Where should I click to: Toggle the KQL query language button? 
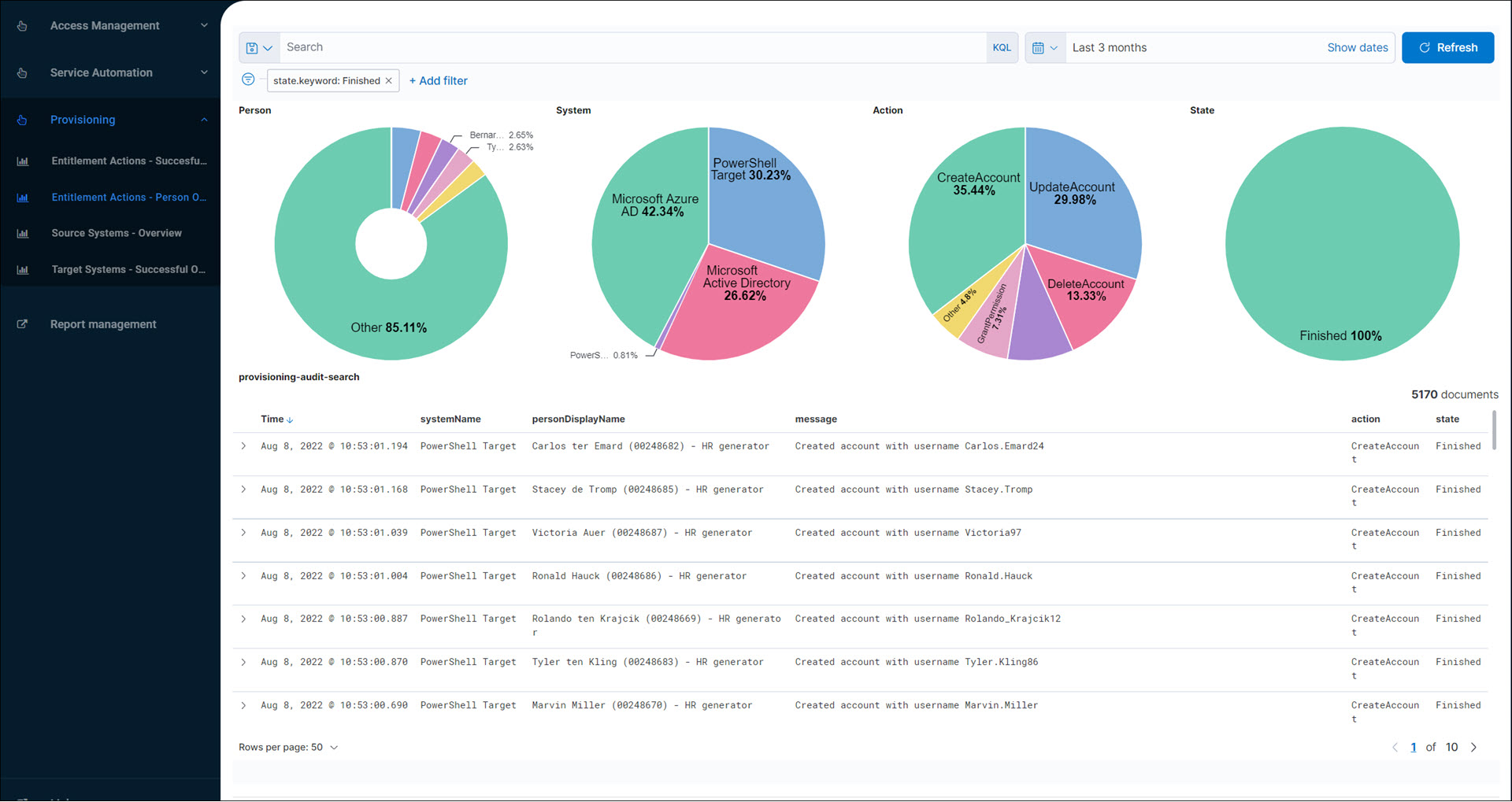pyautogui.click(x=1002, y=48)
